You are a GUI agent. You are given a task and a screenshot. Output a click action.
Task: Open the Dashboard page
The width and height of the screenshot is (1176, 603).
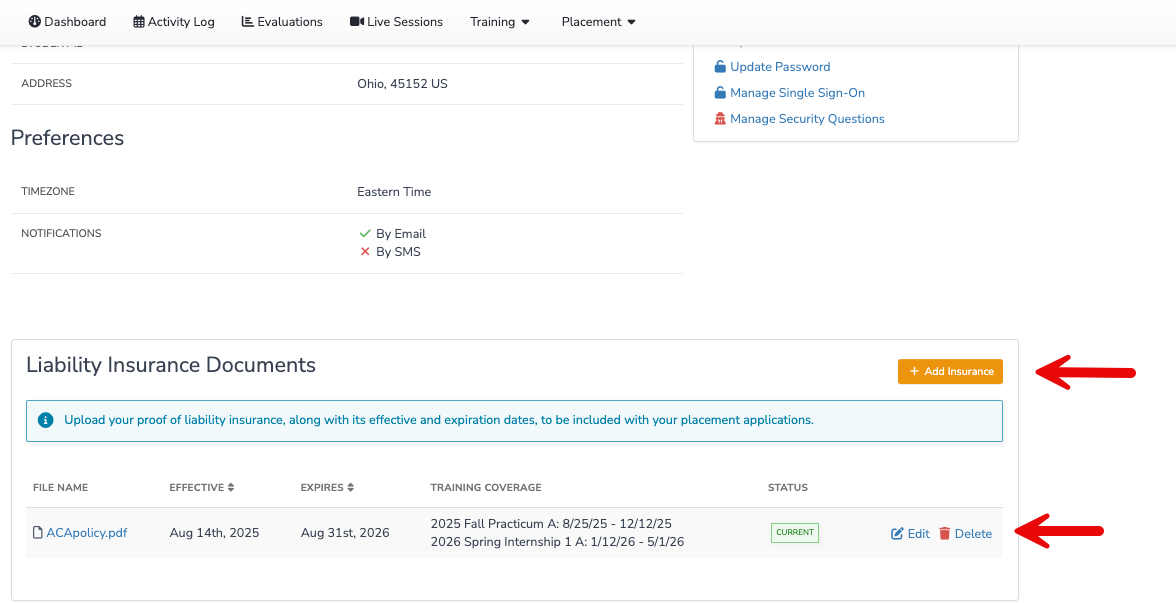coord(68,22)
